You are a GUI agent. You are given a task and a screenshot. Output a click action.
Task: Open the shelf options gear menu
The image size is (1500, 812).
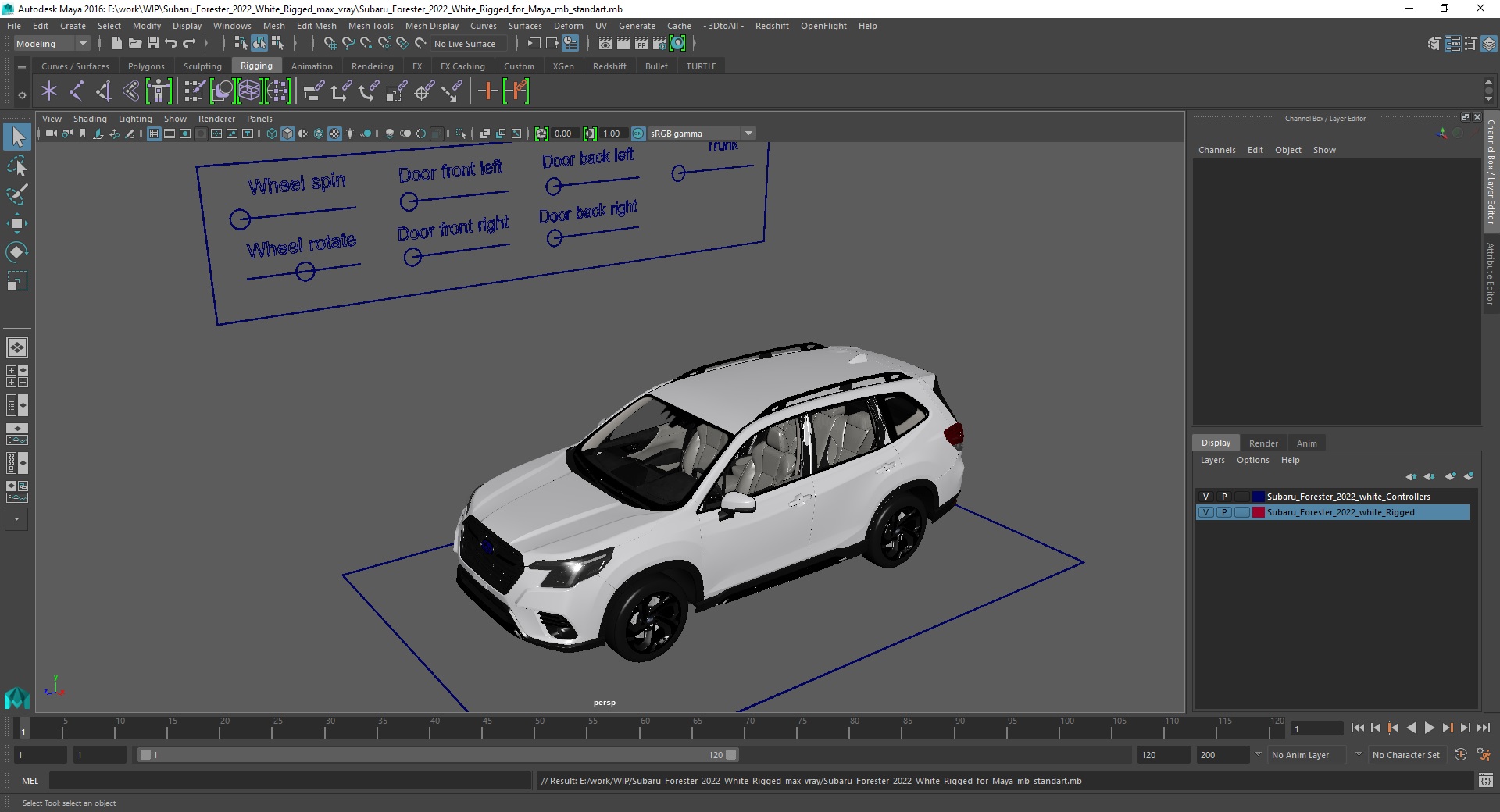pos(22,95)
